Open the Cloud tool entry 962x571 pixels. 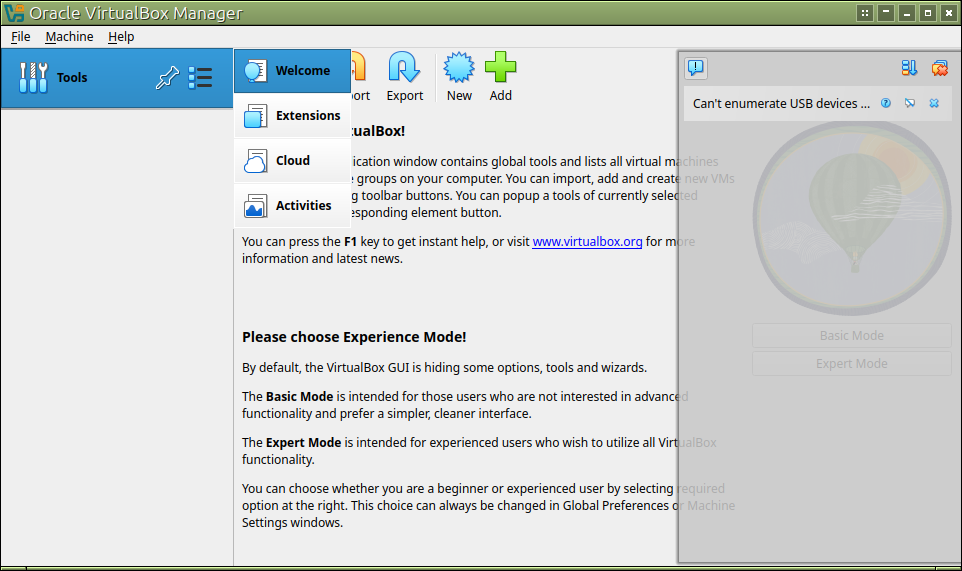(x=292, y=161)
